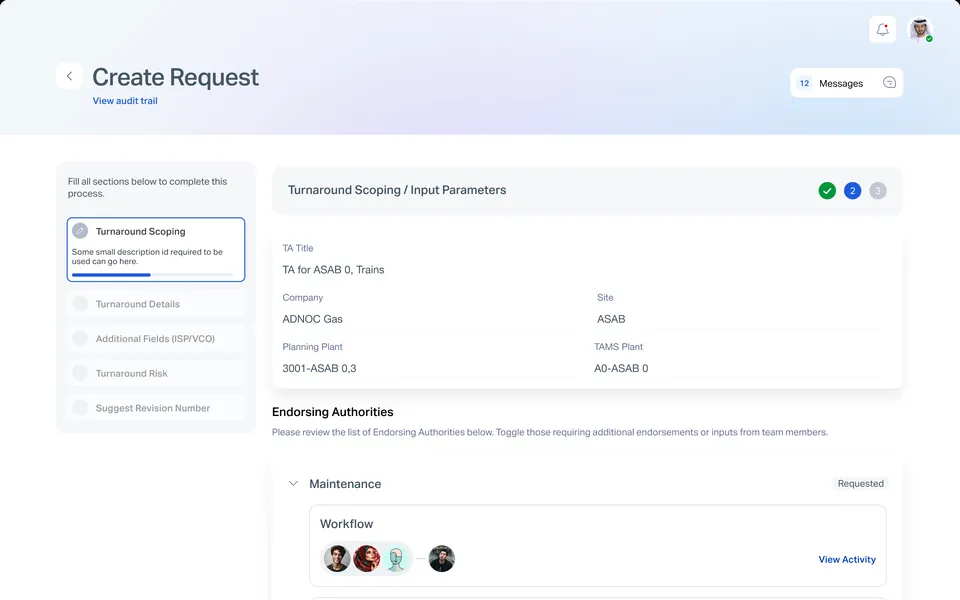Select the step 3 indicator circle

[x=877, y=190]
